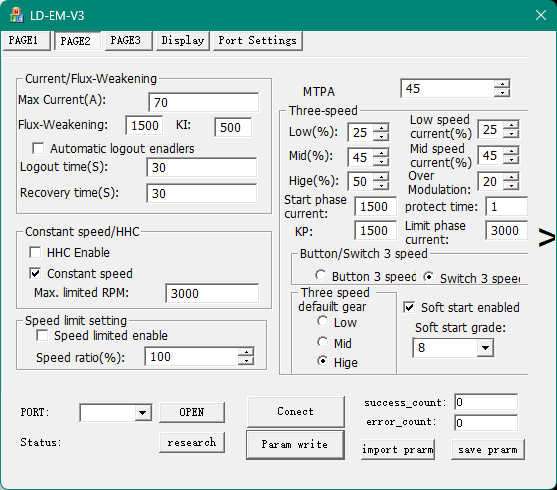The width and height of the screenshot is (557, 490).
Task: Click the Conect button
Action: tap(295, 411)
